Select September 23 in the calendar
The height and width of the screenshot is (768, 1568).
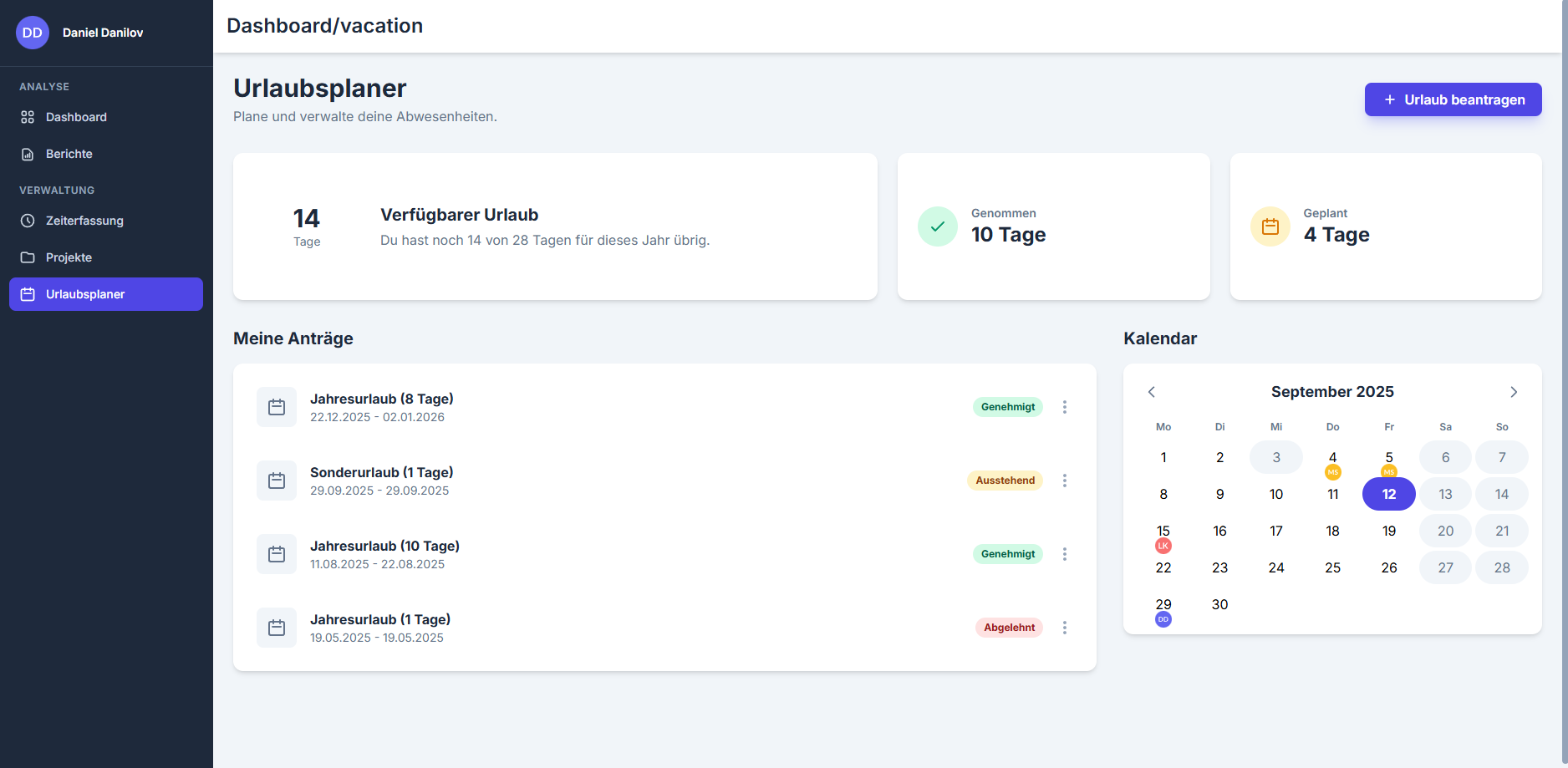coord(1219,567)
